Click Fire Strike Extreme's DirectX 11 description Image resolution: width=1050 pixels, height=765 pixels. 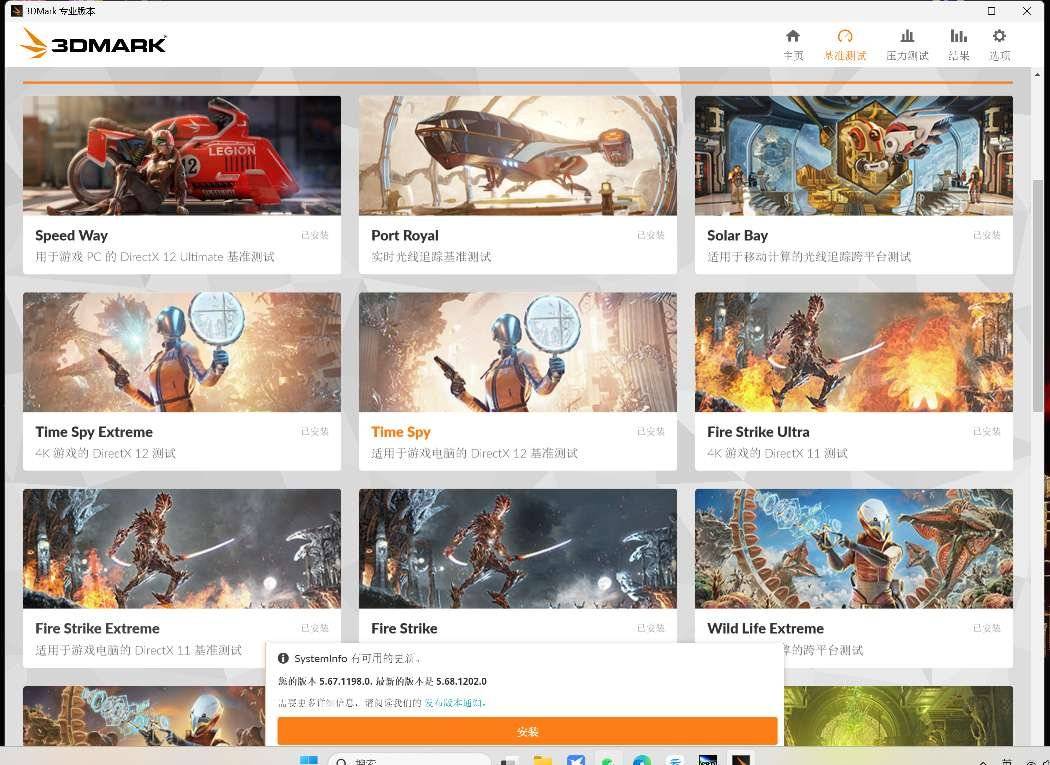139,650
